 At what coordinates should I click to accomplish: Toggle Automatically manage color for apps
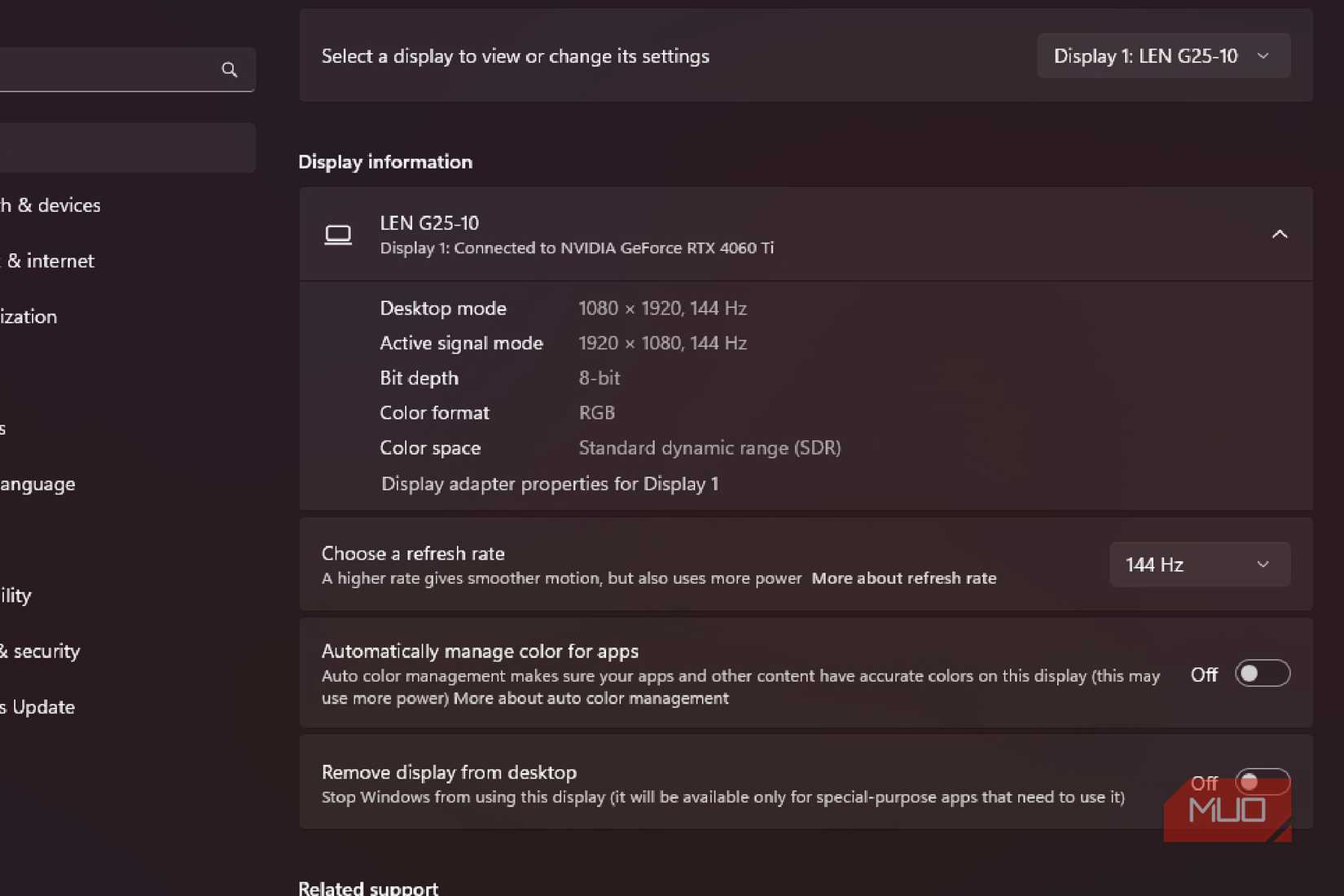tap(1263, 674)
